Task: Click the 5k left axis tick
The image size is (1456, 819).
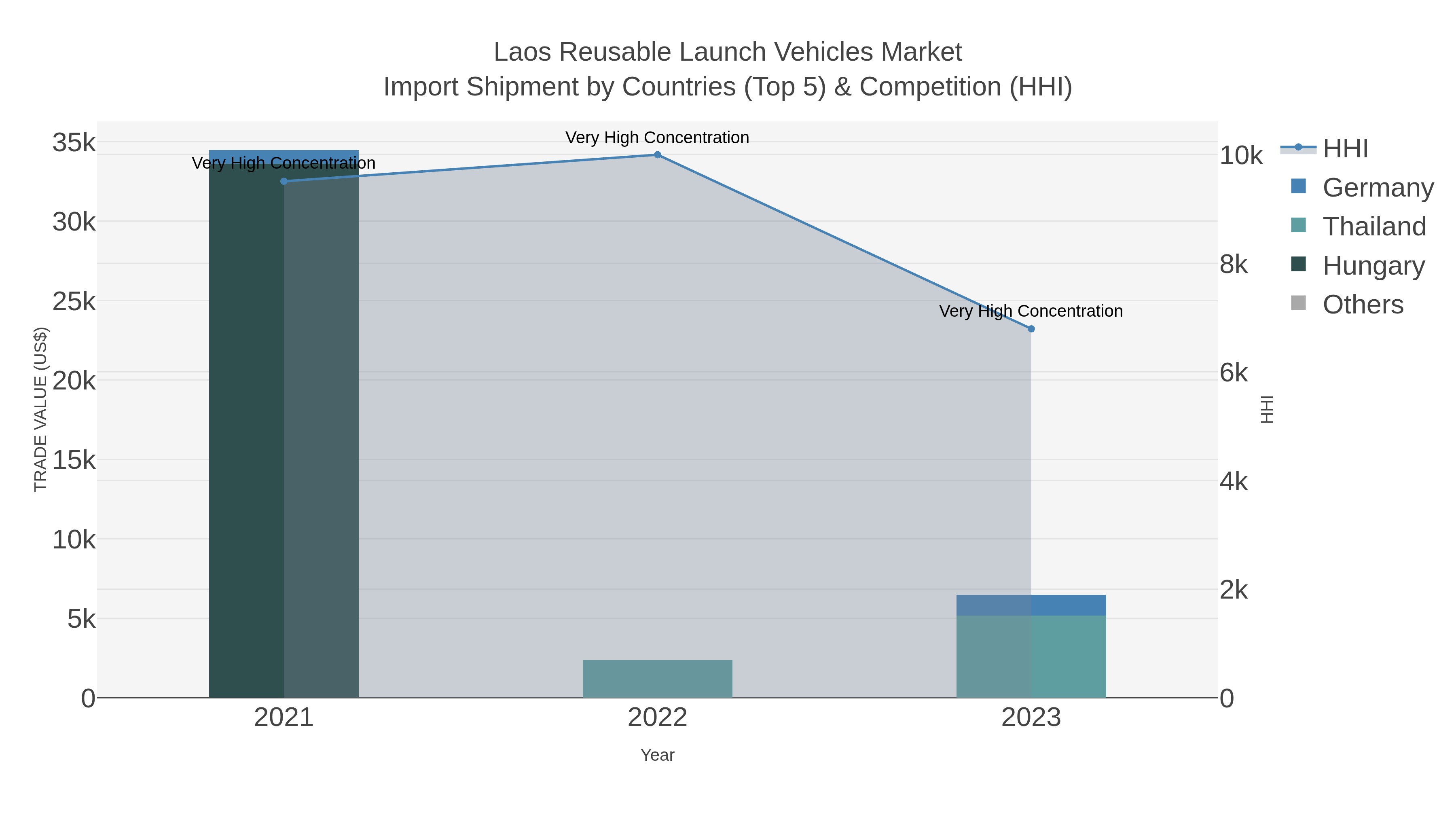Action: pos(81,619)
